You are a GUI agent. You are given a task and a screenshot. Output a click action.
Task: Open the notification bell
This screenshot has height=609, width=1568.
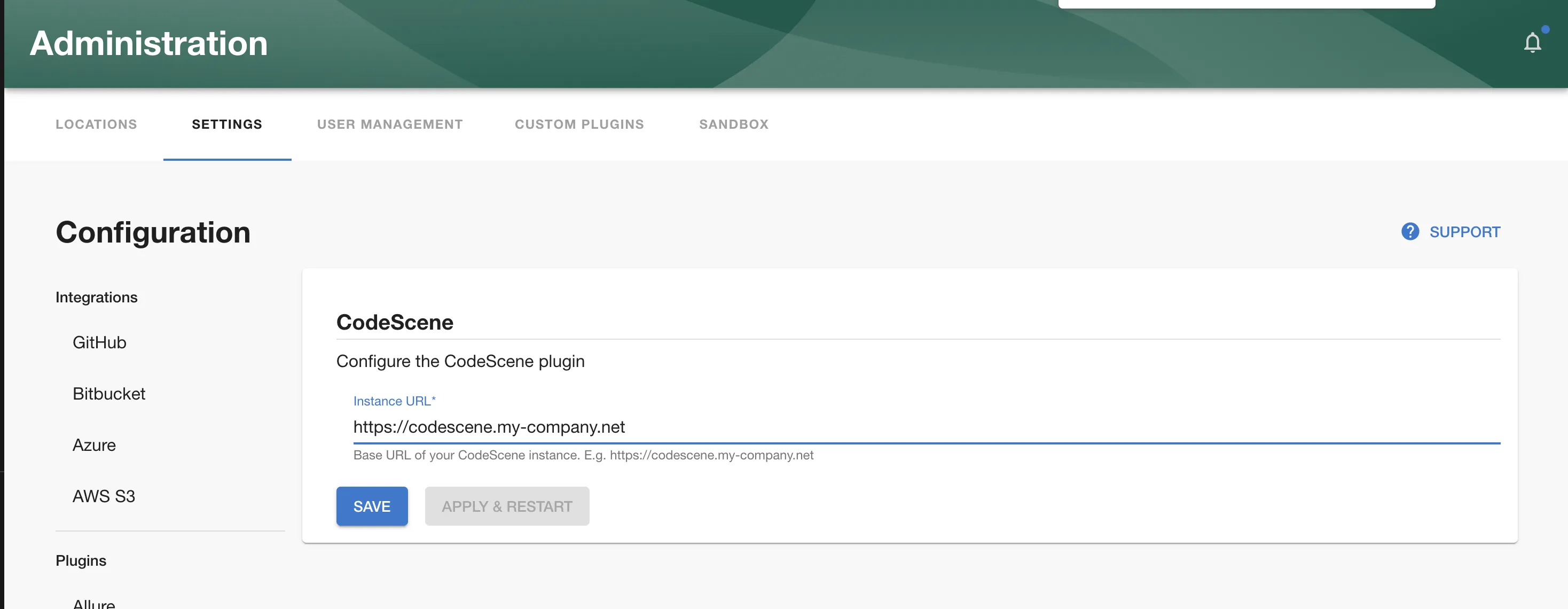(1533, 42)
